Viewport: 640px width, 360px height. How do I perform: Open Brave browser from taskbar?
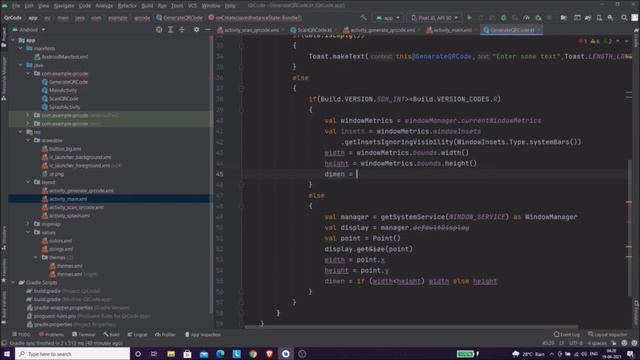click(269, 353)
